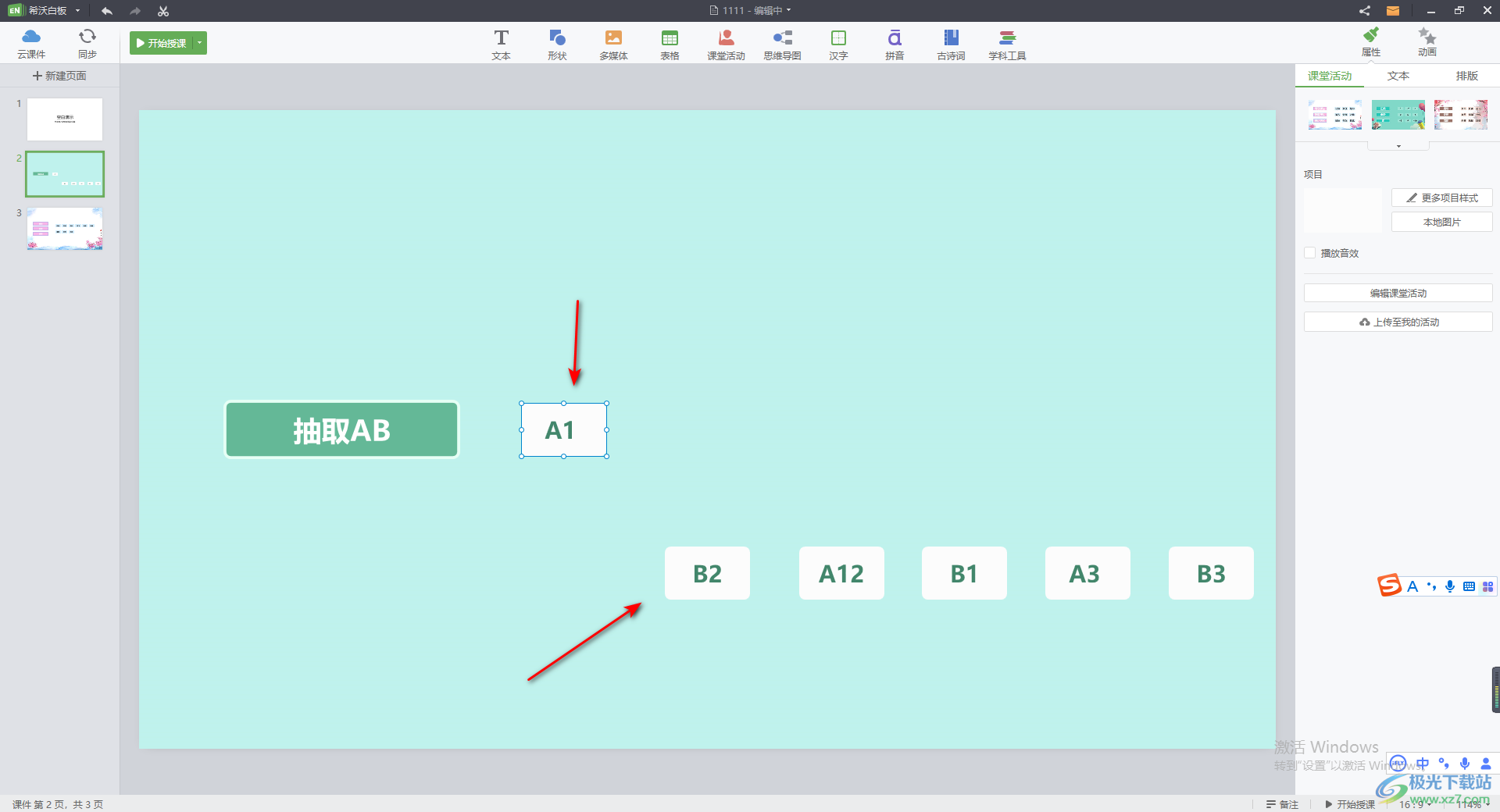This screenshot has height=812, width=1500.
Task: Open the Sogou soft keyboard icon
Action: tap(1469, 586)
